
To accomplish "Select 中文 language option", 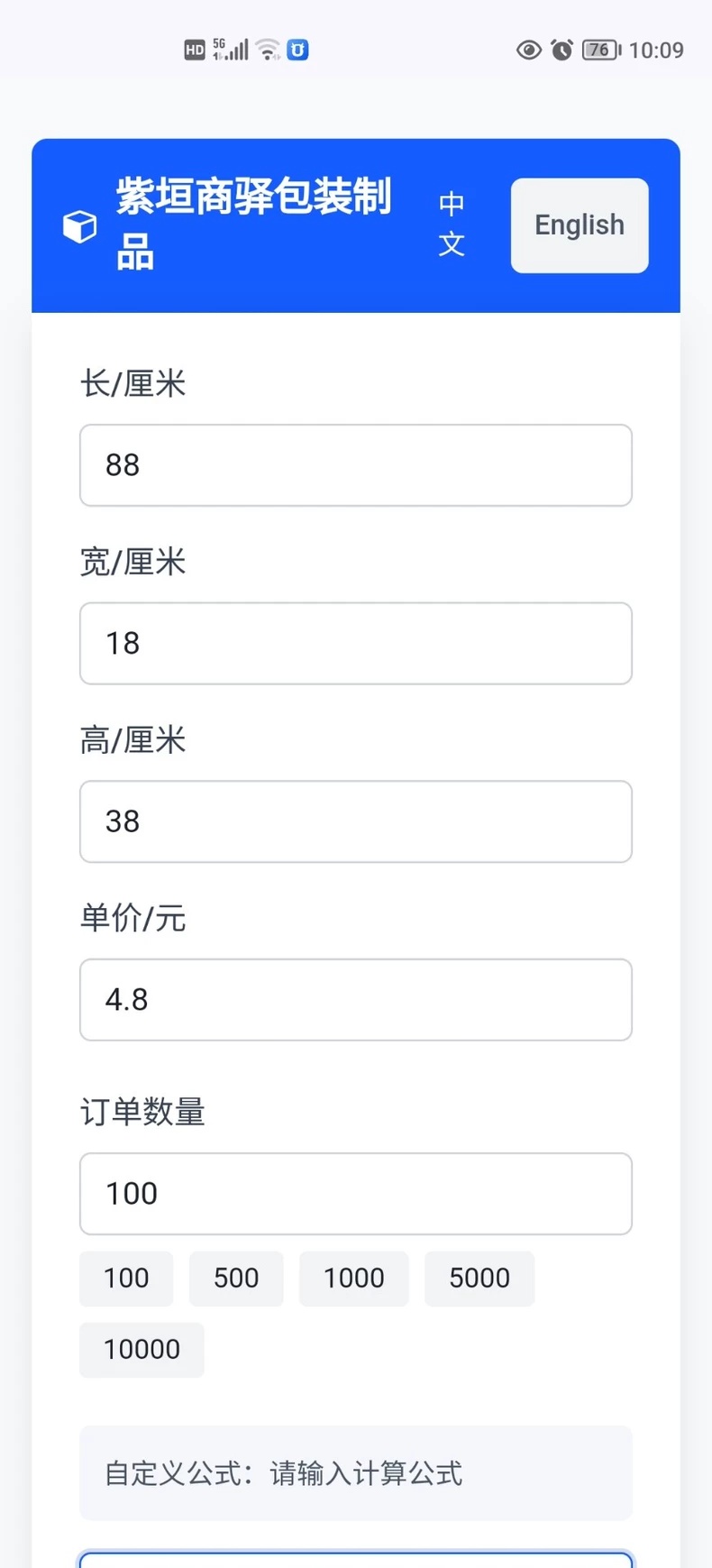I will point(452,225).
